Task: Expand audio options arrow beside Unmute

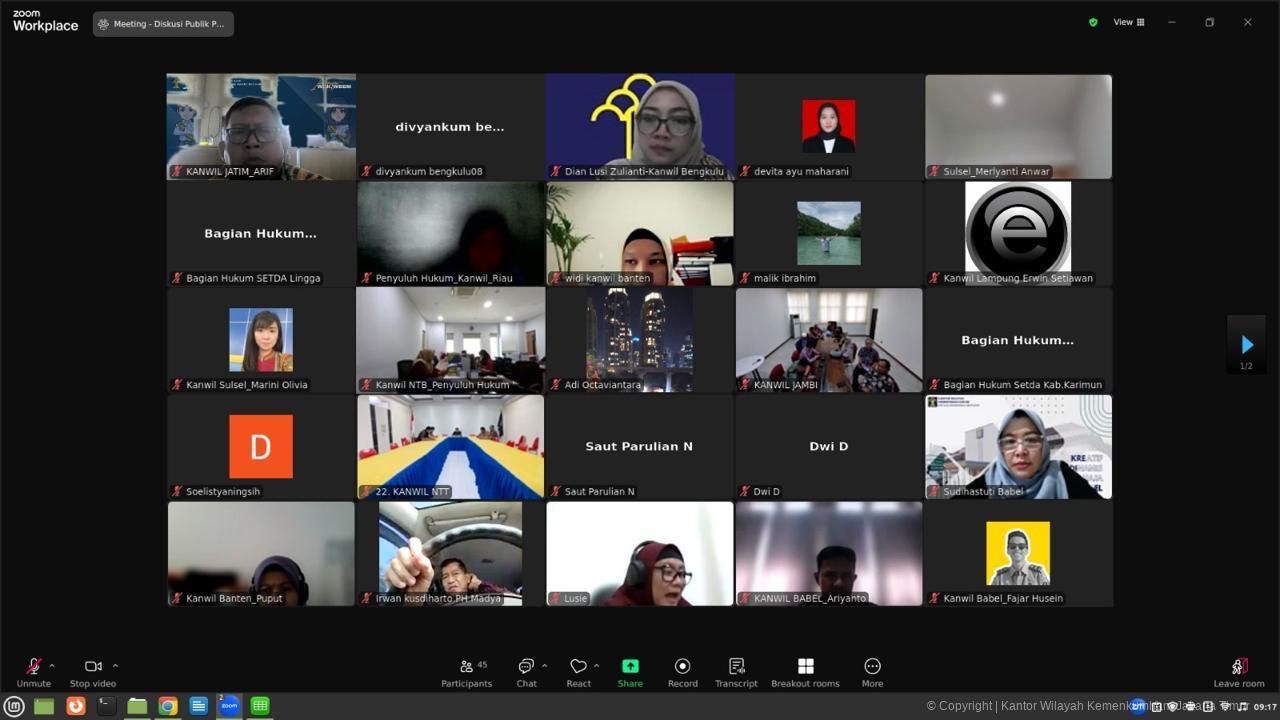Action: pos(52,665)
